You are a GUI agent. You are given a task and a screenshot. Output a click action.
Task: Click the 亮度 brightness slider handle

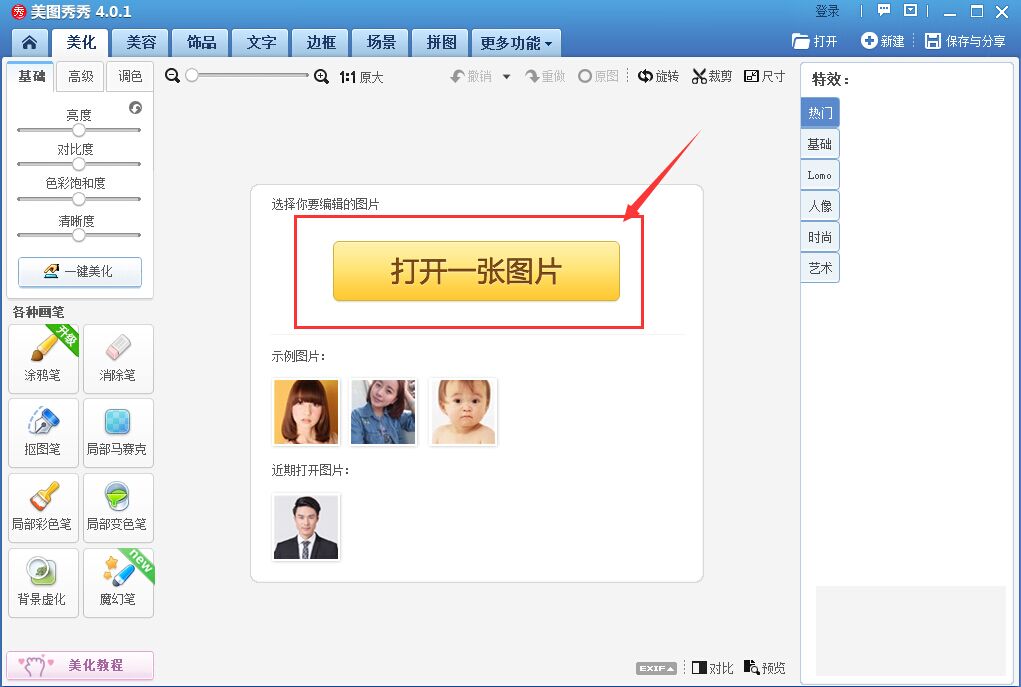coord(79,130)
